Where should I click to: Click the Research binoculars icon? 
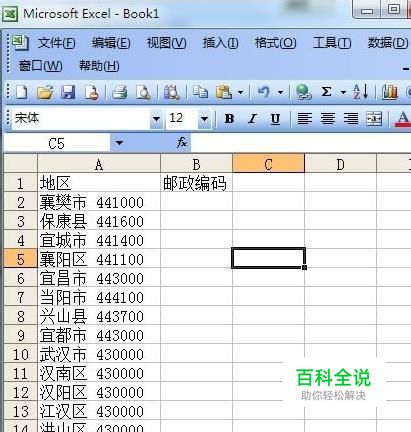click(172, 92)
